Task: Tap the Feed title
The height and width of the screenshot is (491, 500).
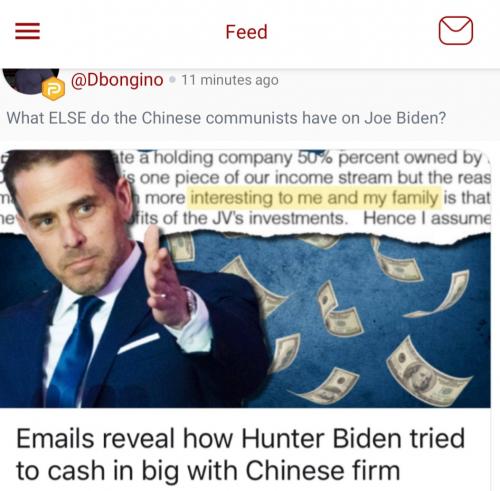Action: click(x=246, y=32)
